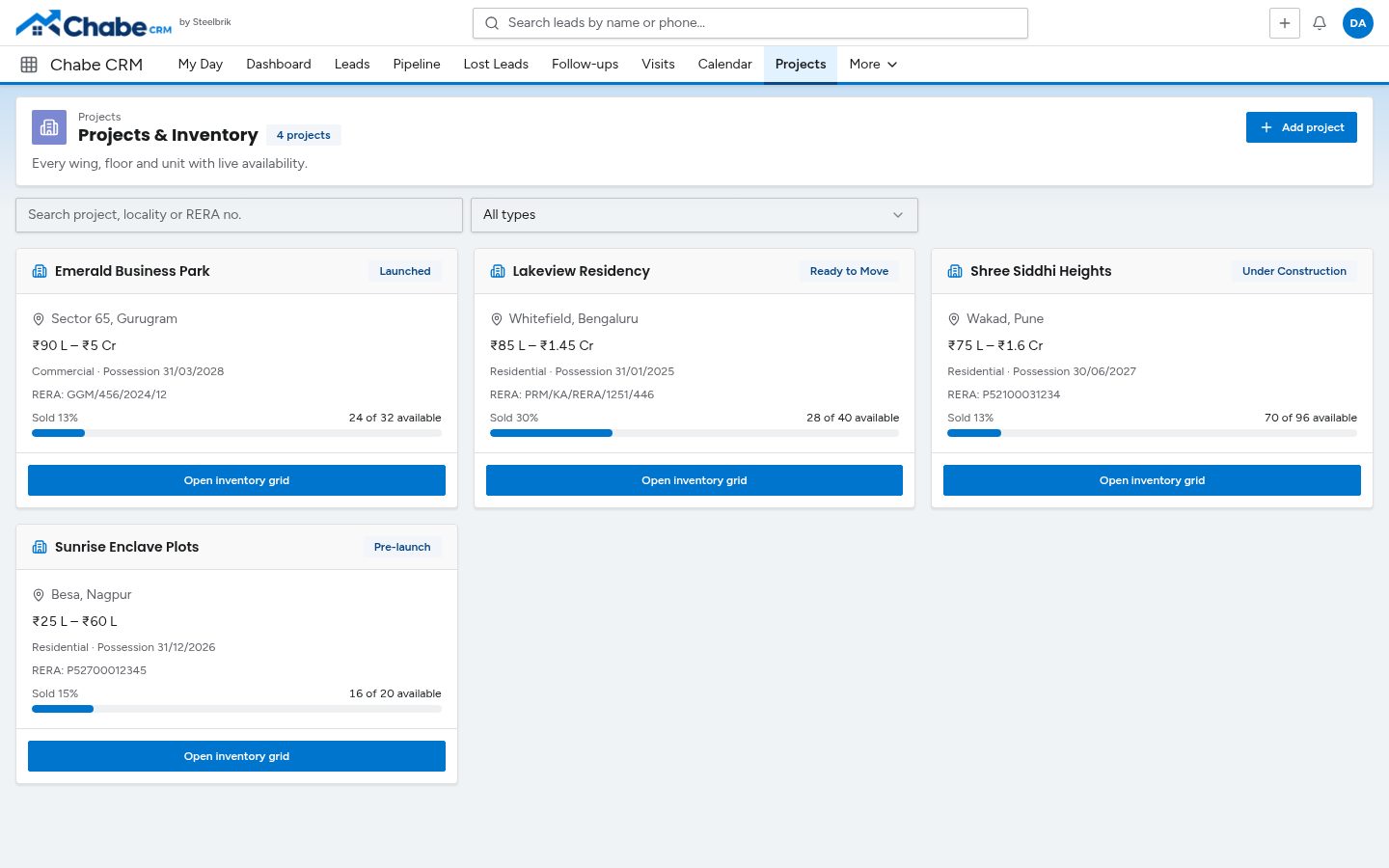Click the Projects & Inventory building icon
The image size is (1389, 868).
(x=49, y=127)
